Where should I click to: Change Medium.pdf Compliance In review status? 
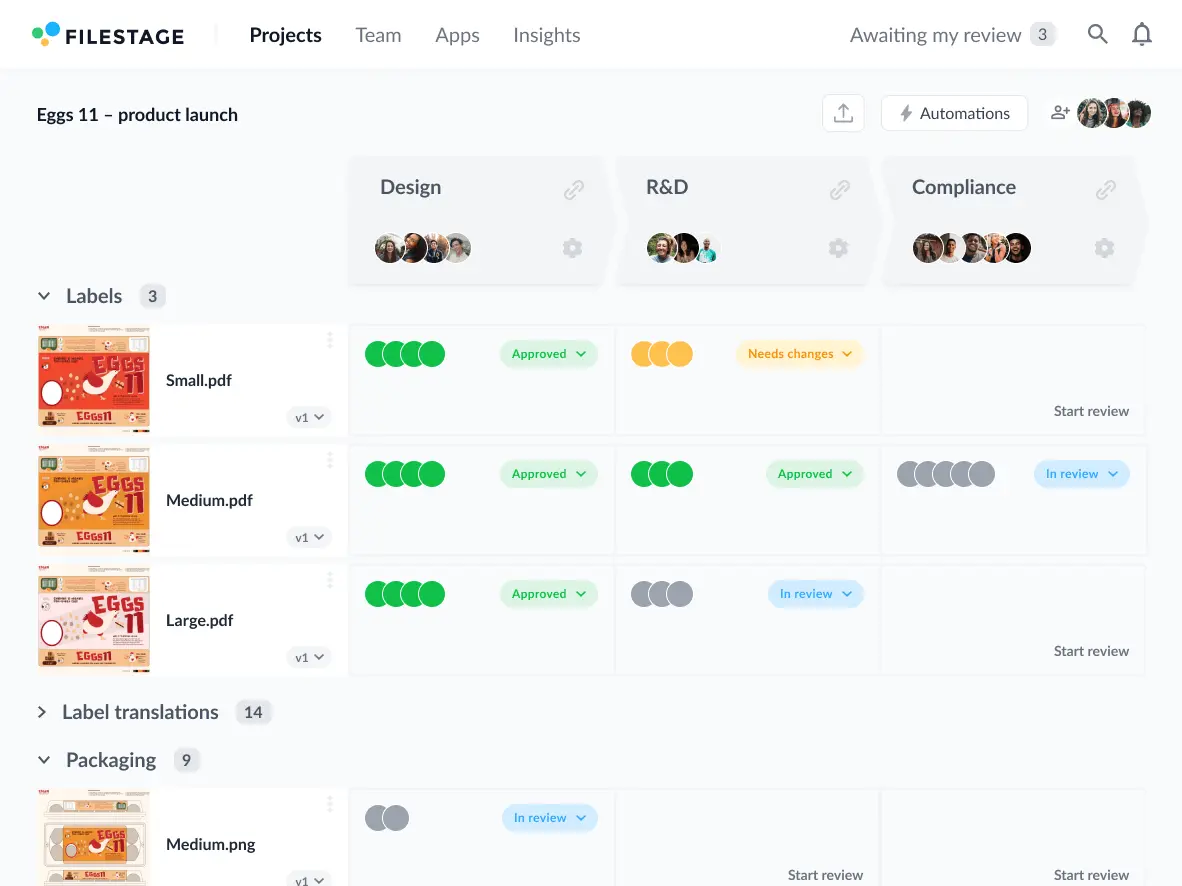click(1081, 474)
